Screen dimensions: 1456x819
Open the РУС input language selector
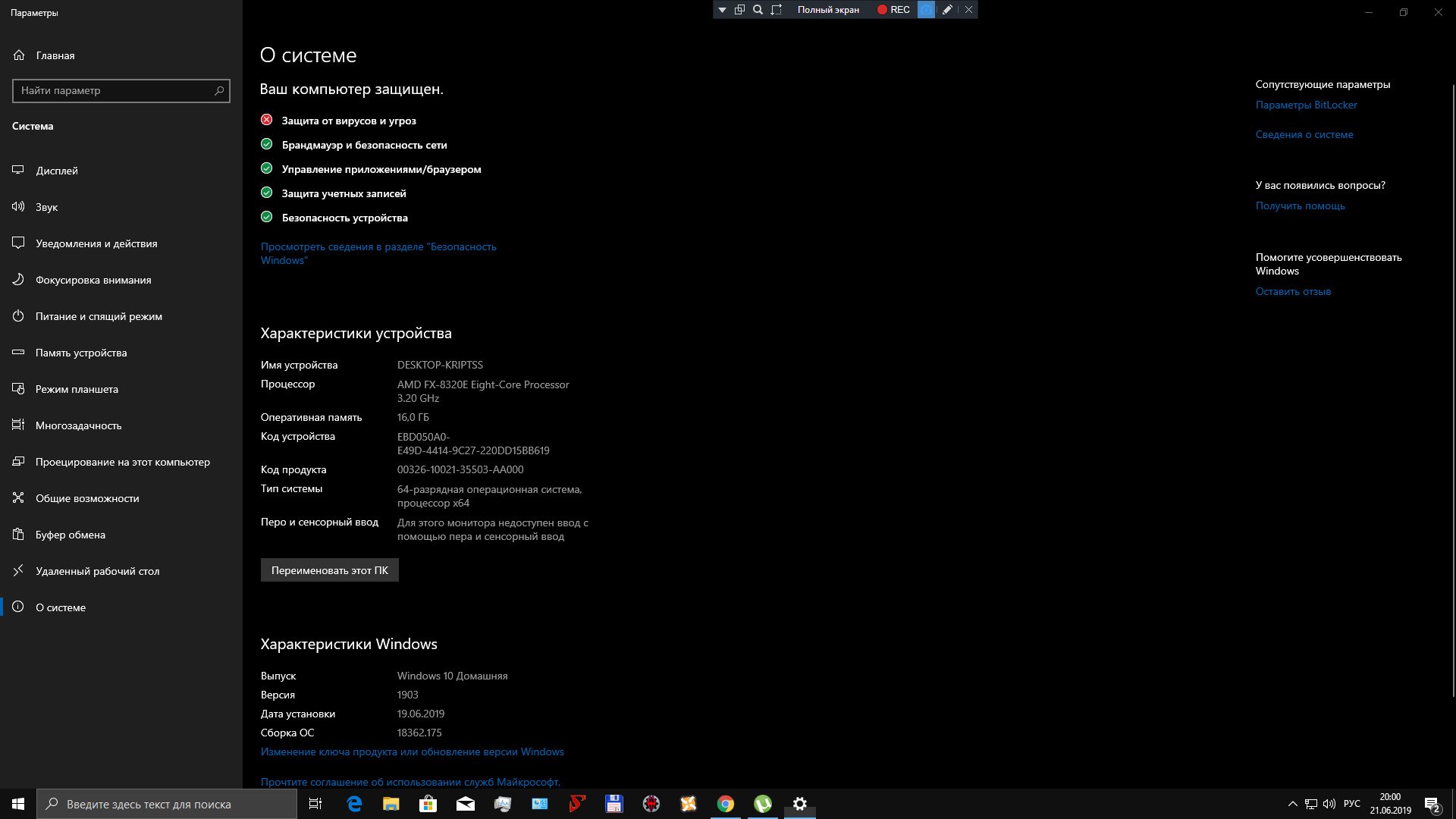click(1351, 804)
